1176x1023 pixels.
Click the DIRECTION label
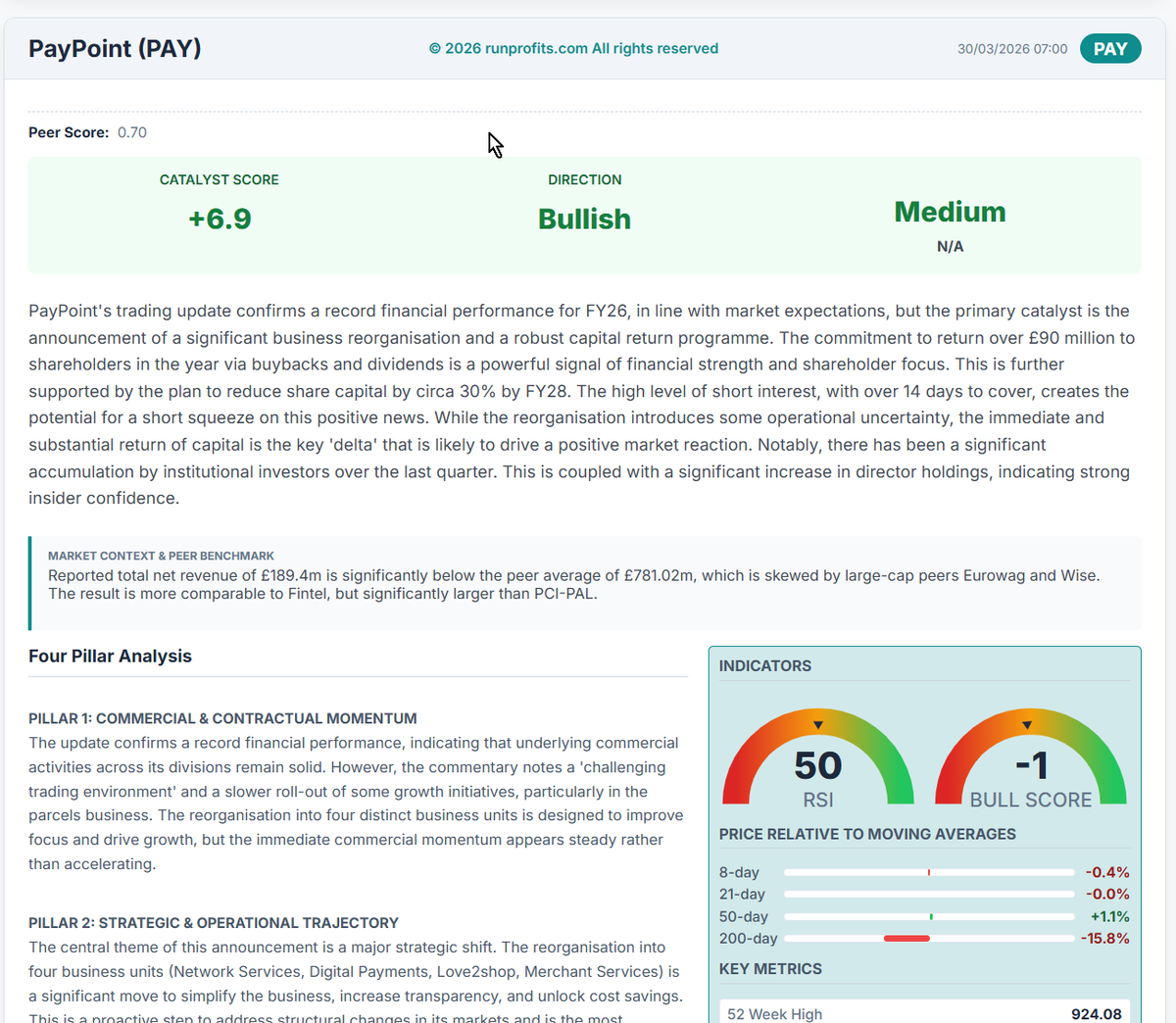pyautogui.click(x=585, y=180)
